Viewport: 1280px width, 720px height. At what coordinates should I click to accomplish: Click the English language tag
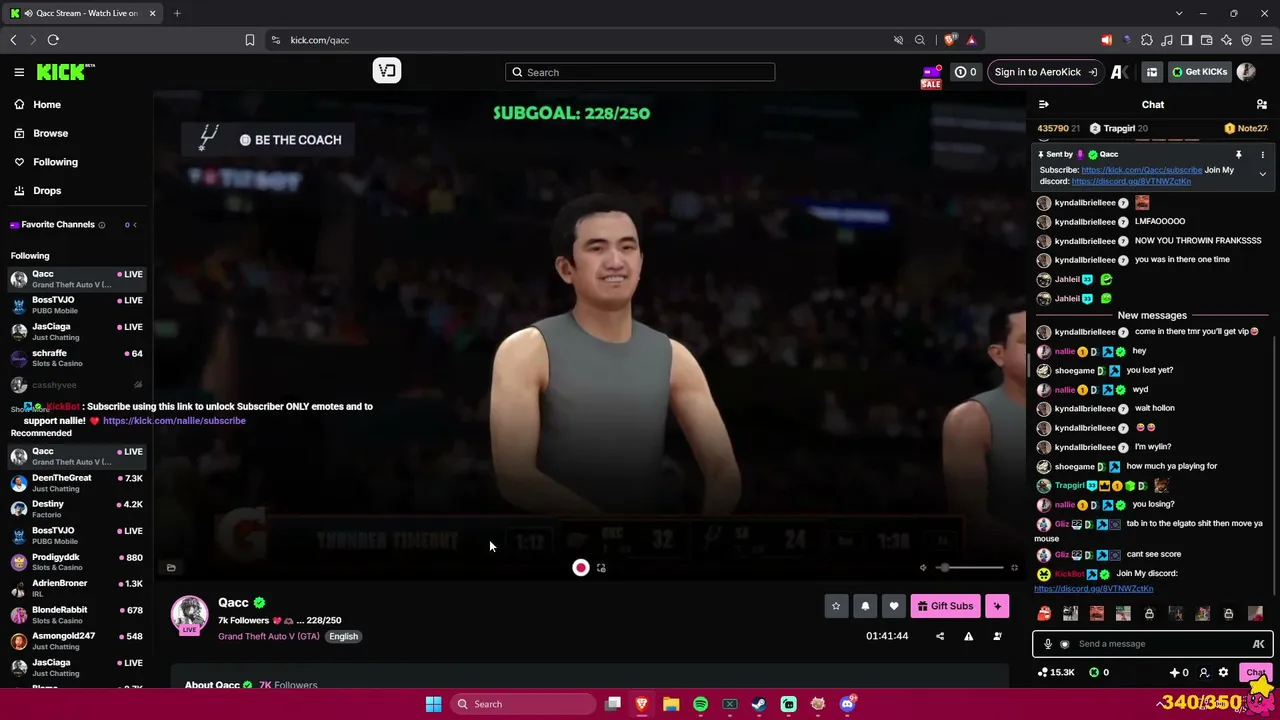pos(343,636)
